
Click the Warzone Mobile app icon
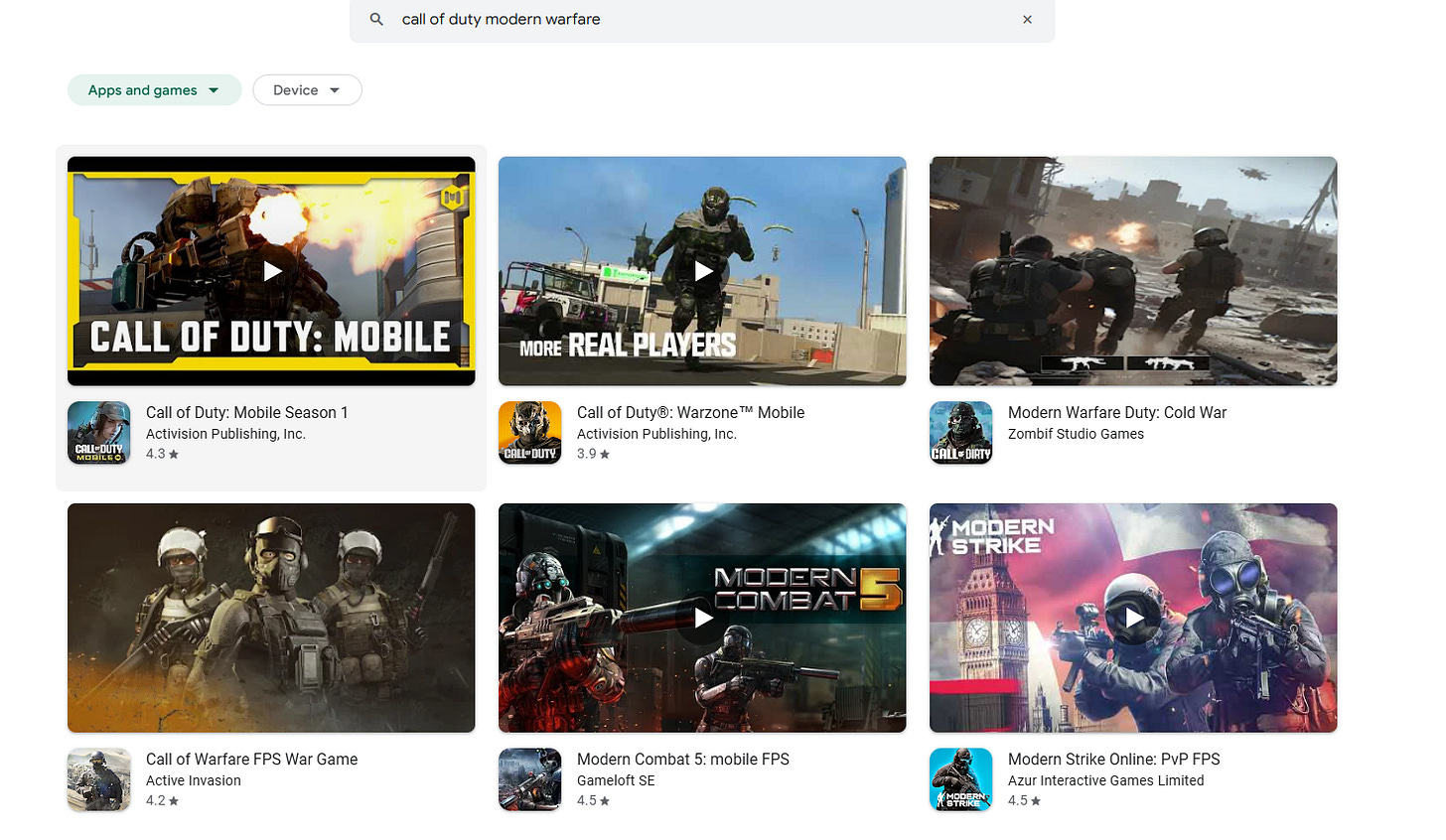click(x=529, y=433)
